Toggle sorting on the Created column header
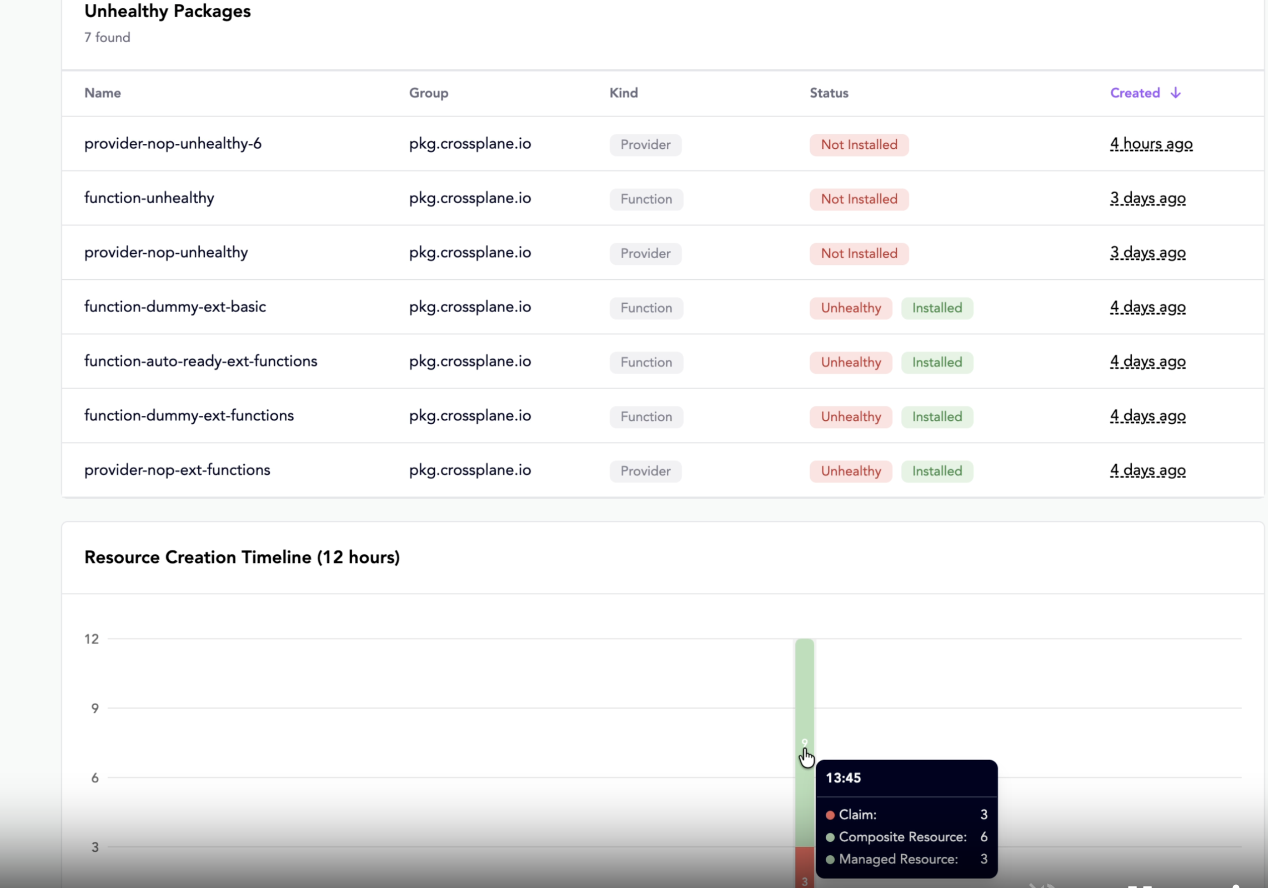Viewport: 1268px width, 888px height. (x=1136, y=92)
